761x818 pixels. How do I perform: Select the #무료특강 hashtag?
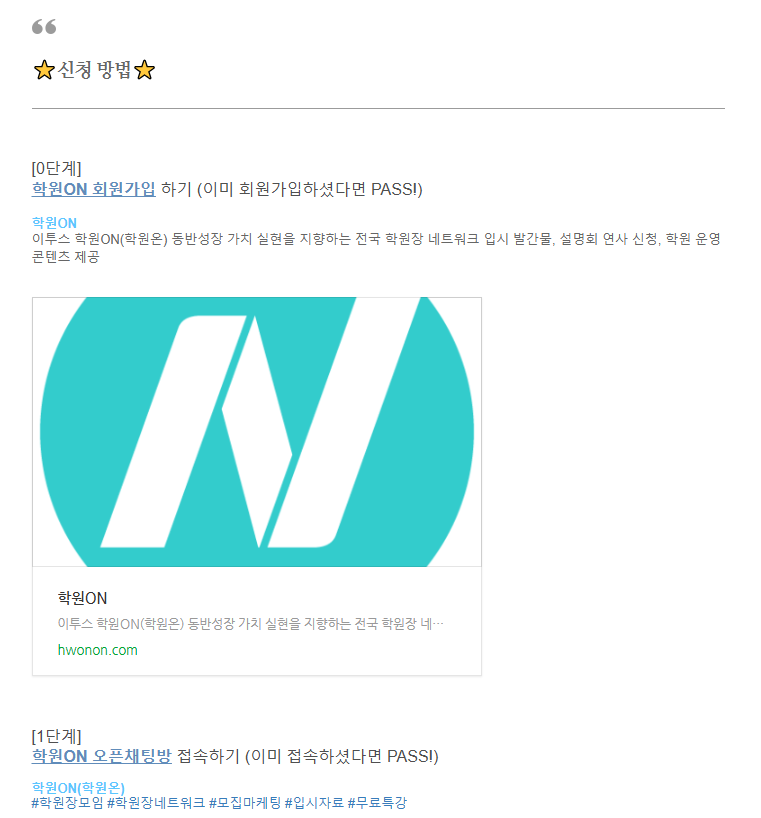[377, 802]
